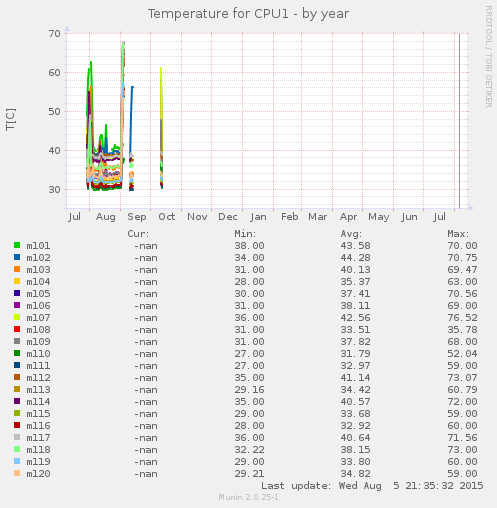Click the m115 olive green legend swatch

click(17, 413)
